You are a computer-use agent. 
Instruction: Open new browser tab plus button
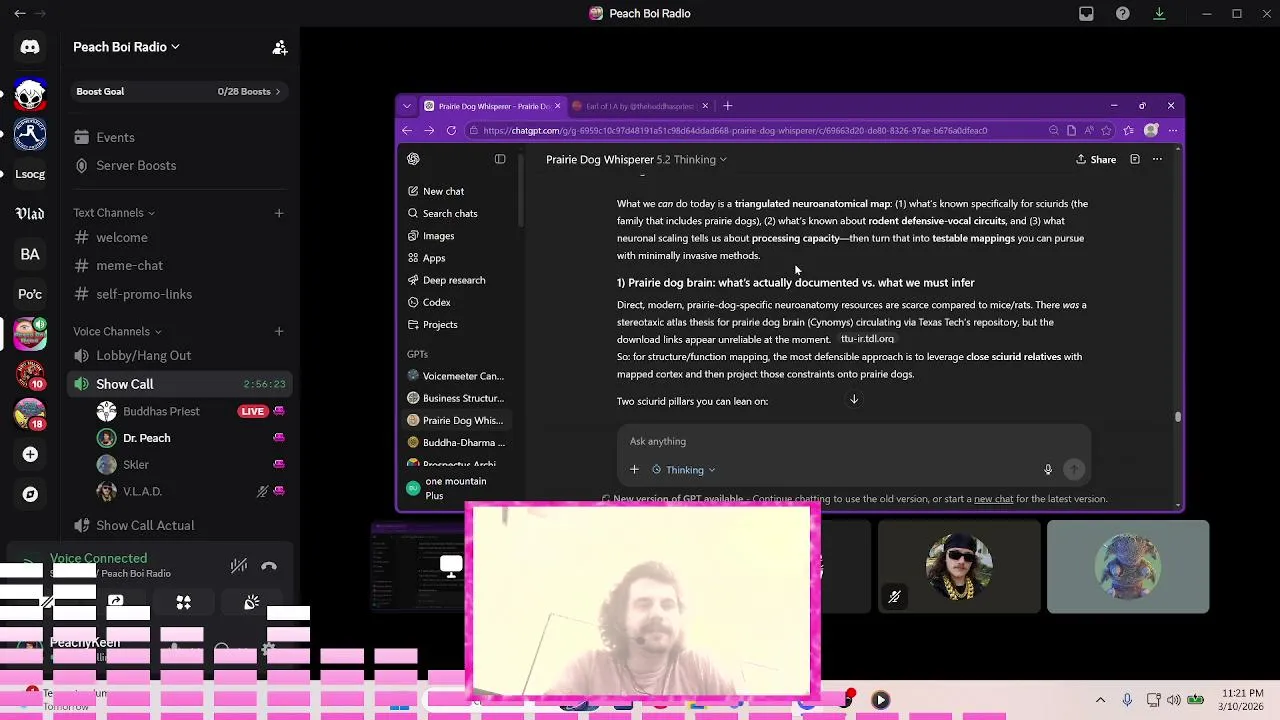727,106
